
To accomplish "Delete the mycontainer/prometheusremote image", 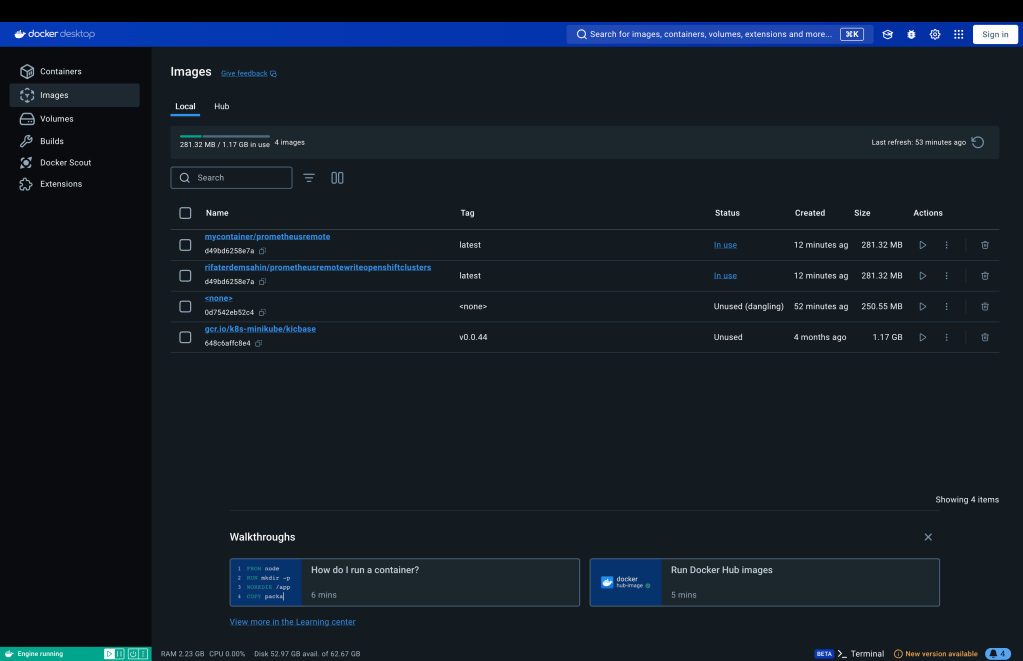I will [x=985, y=245].
